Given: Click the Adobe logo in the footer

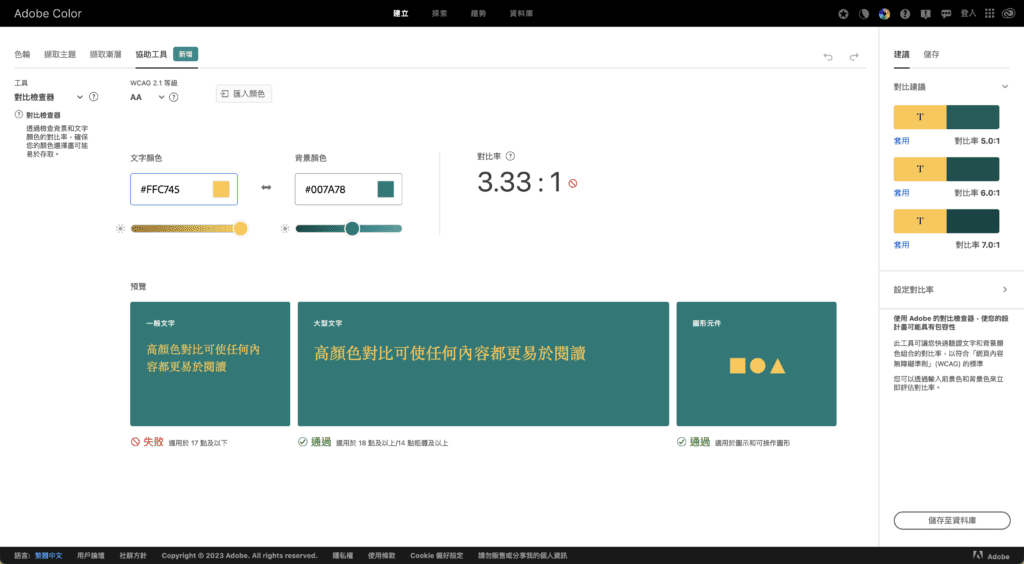Looking at the screenshot, I should 991,556.
